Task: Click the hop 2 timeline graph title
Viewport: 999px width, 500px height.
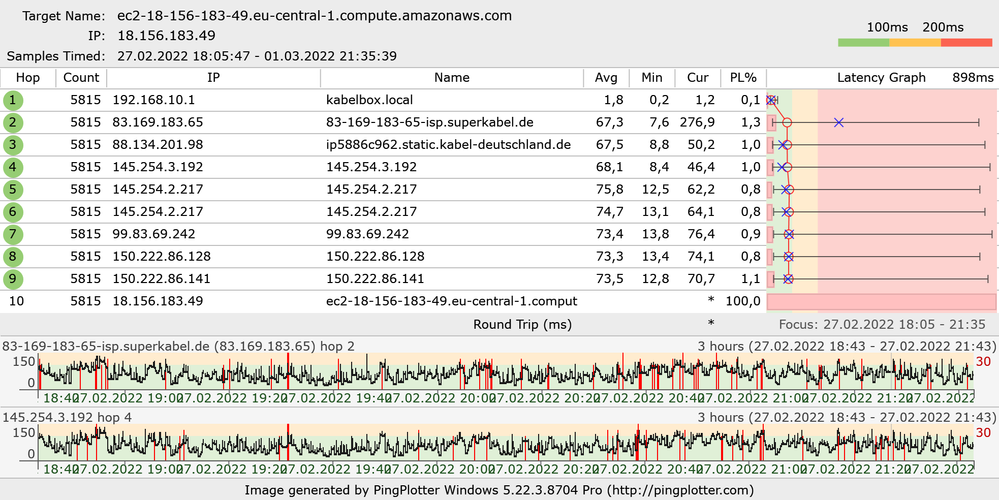Action: click(x=179, y=346)
